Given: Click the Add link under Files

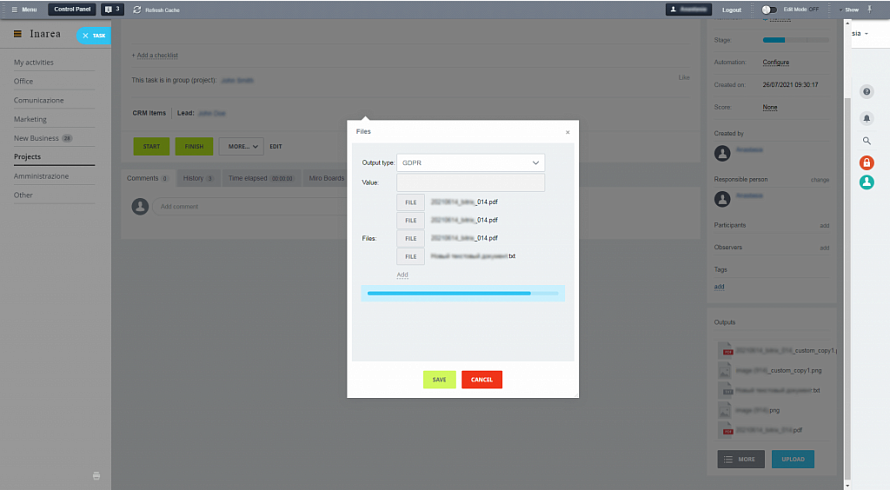Looking at the screenshot, I should click(x=402, y=274).
